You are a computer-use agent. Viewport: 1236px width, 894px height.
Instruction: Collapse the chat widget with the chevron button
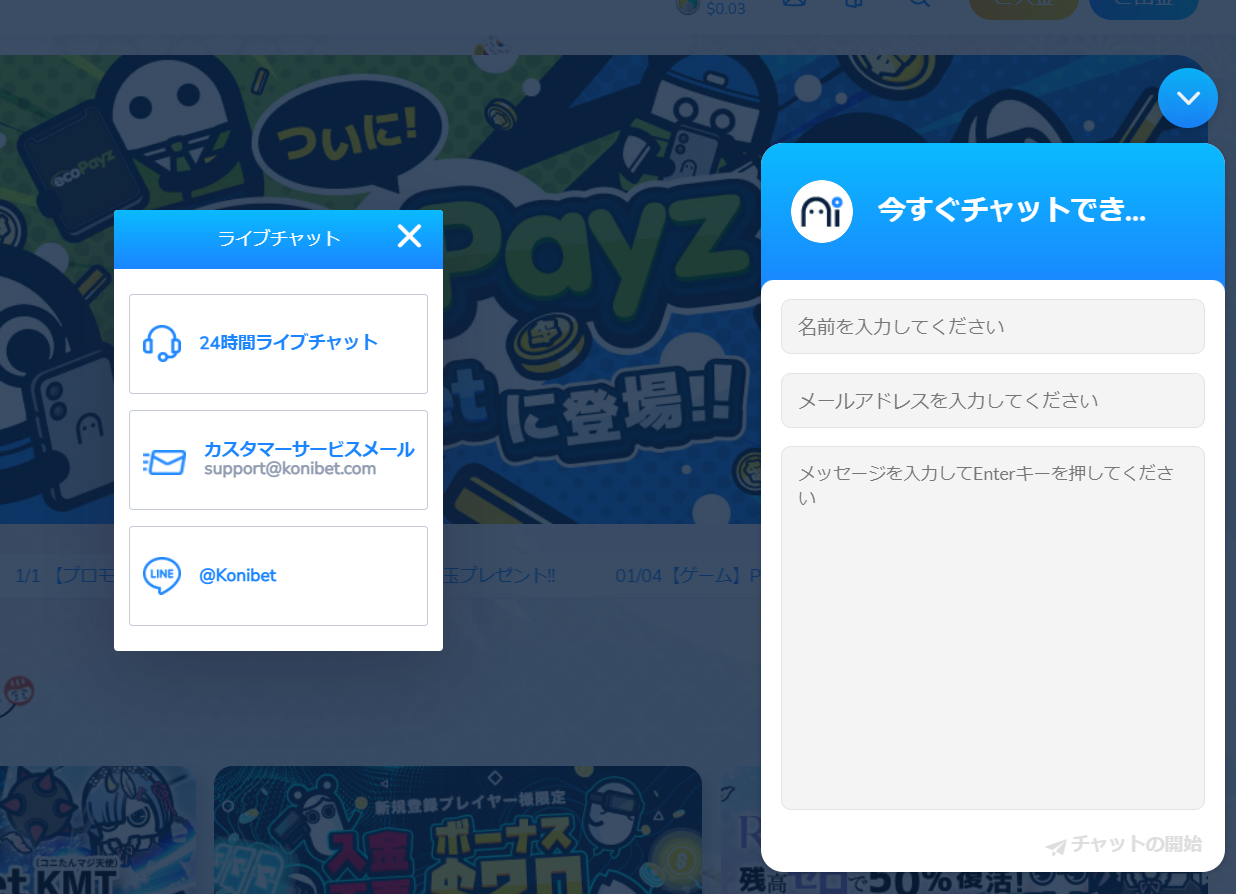point(1187,98)
